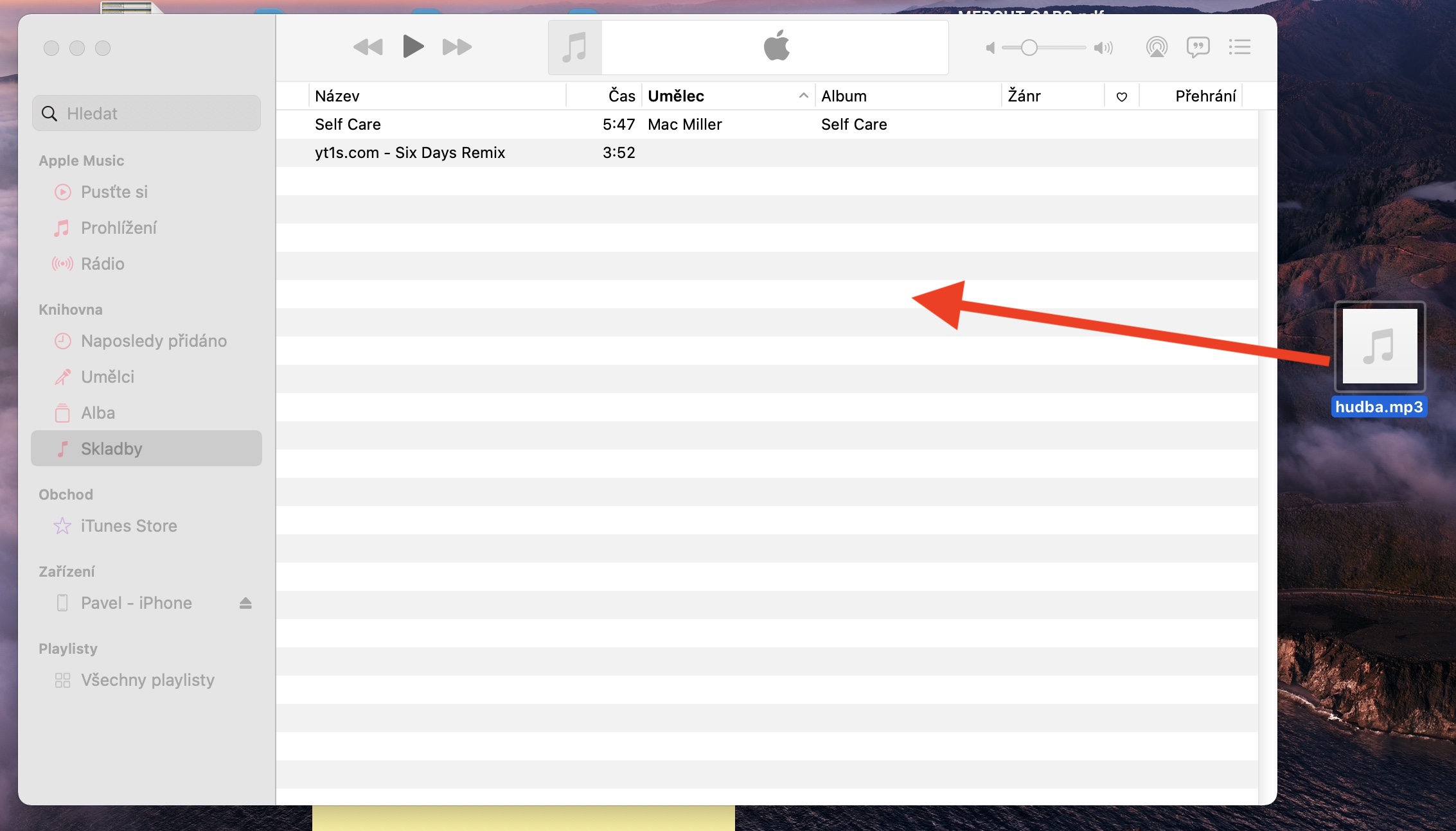
Task: Open Všechny playlisty in sidebar
Action: pos(147,680)
